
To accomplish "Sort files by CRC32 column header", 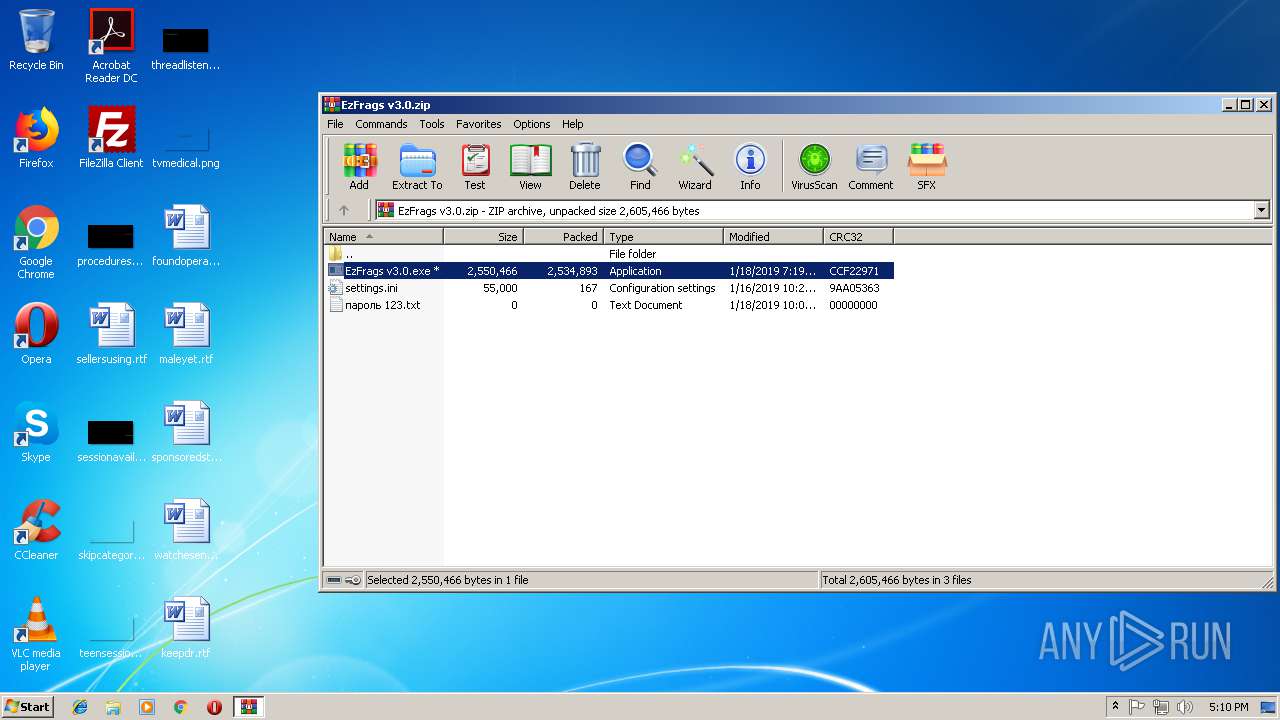I will (x=859, y=237).
